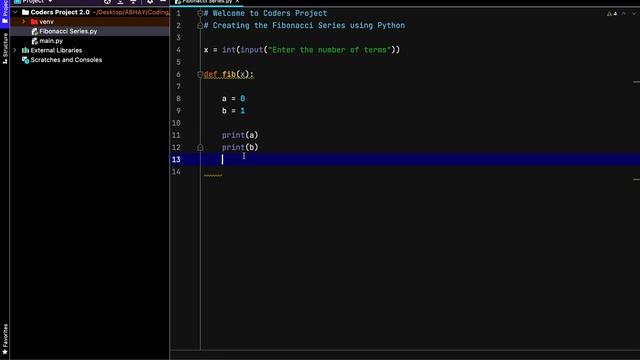This screenshot has width=640, height=360.
Task: Open the Structure tool window side tab
Action: (5, 49)
